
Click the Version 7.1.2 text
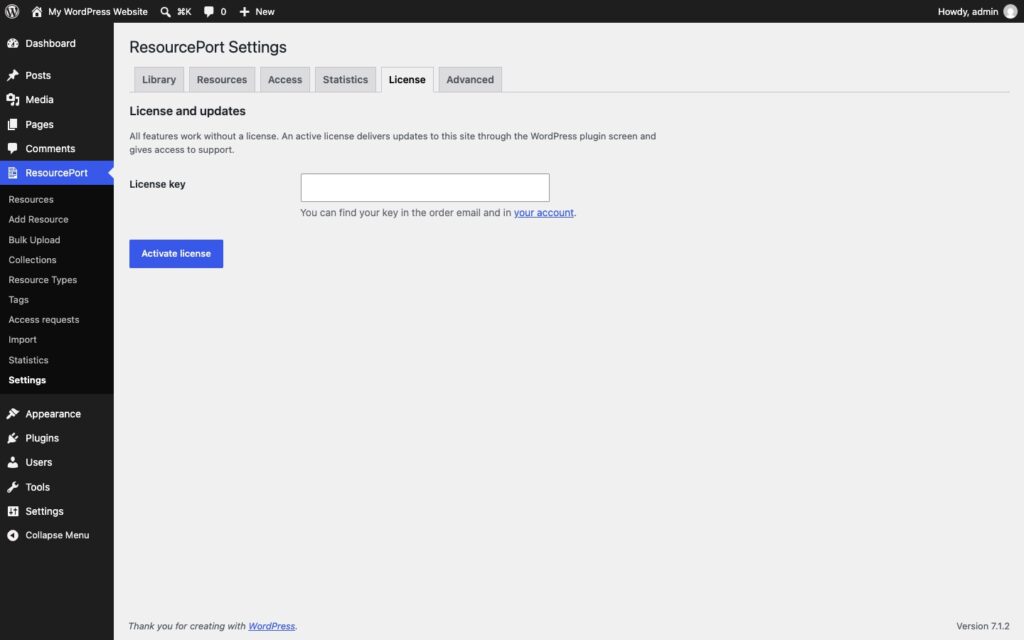coord(983,626)
